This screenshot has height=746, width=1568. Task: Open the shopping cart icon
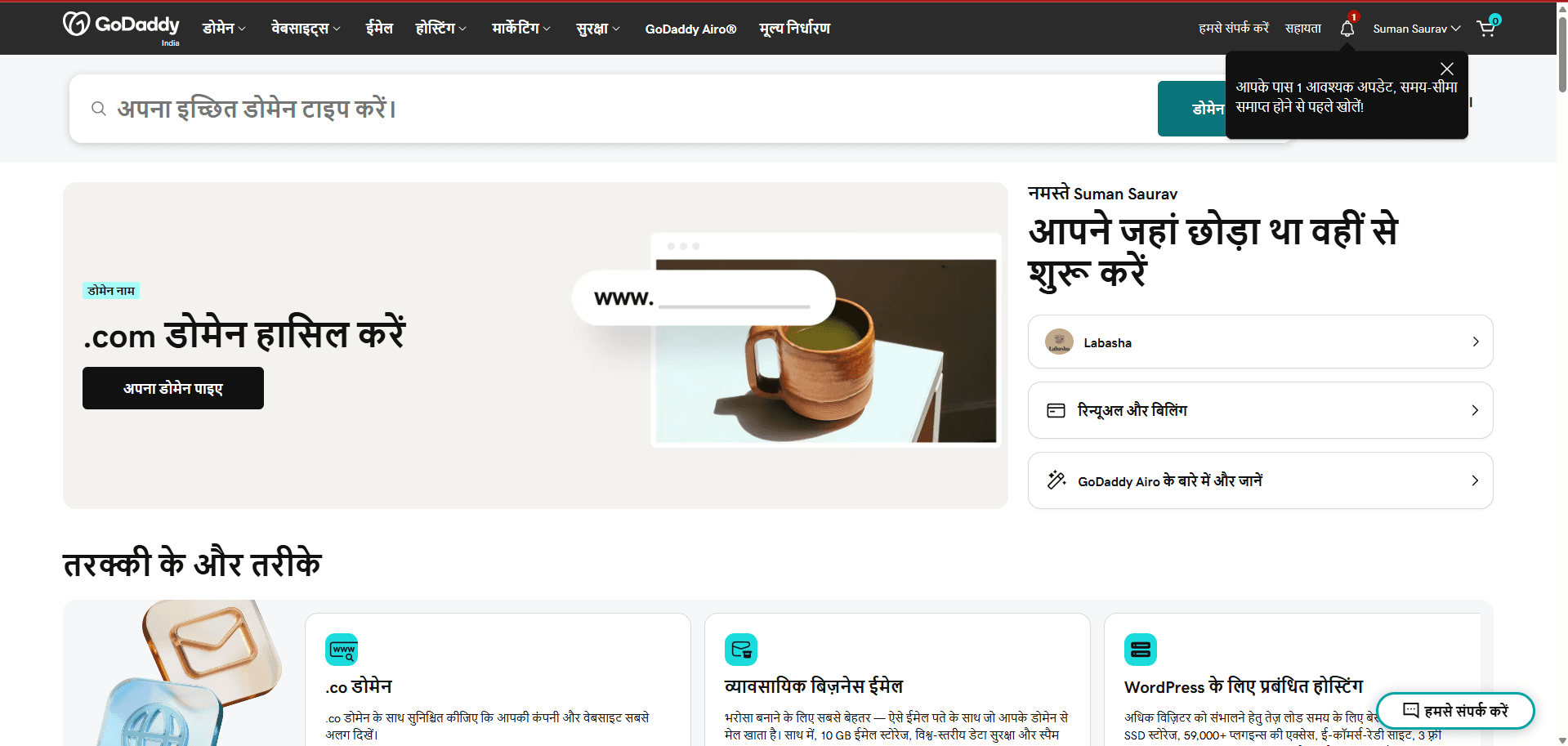(x=1486, y=29)
